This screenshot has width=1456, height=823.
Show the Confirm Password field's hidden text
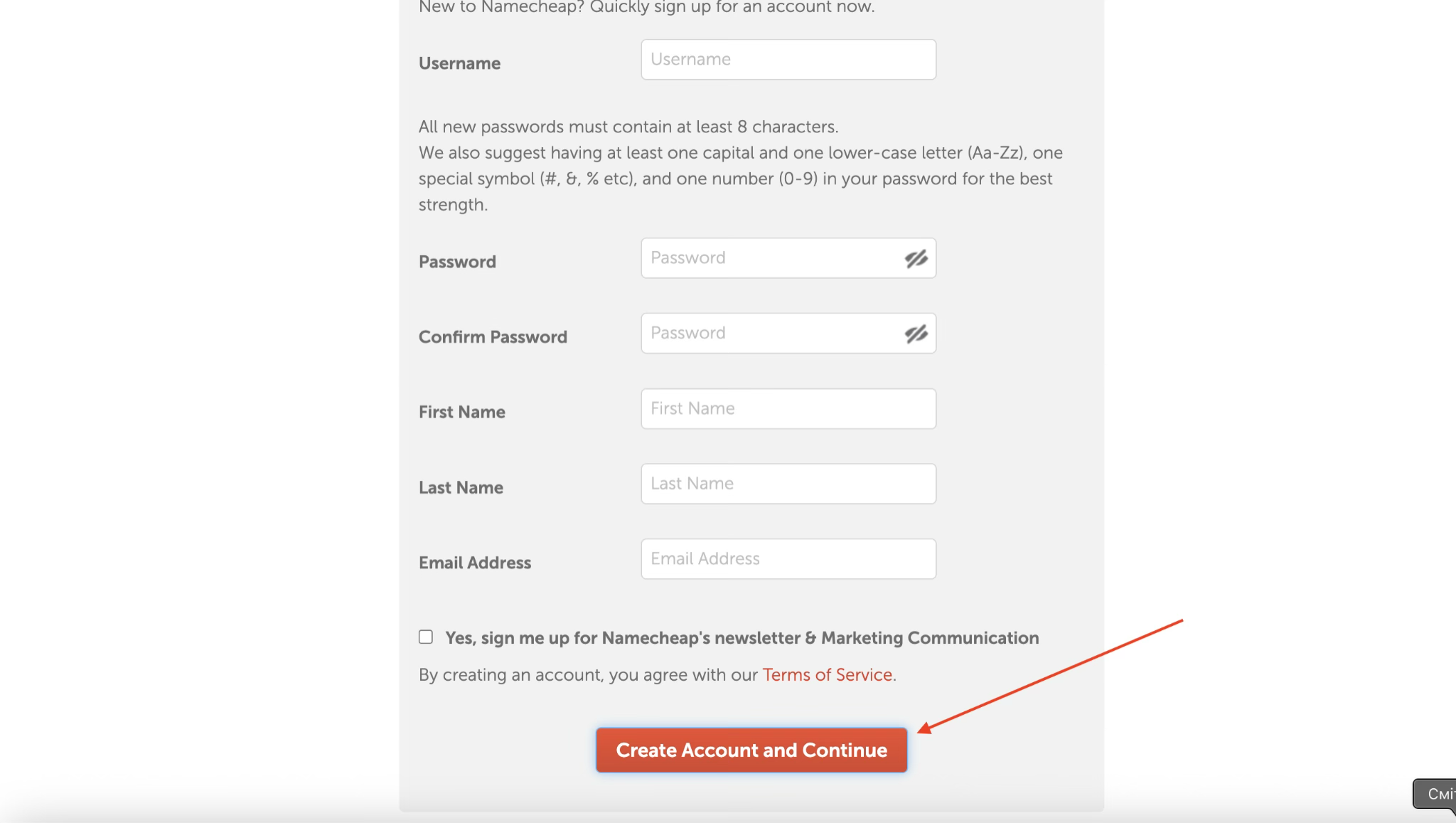coord(916,334)
